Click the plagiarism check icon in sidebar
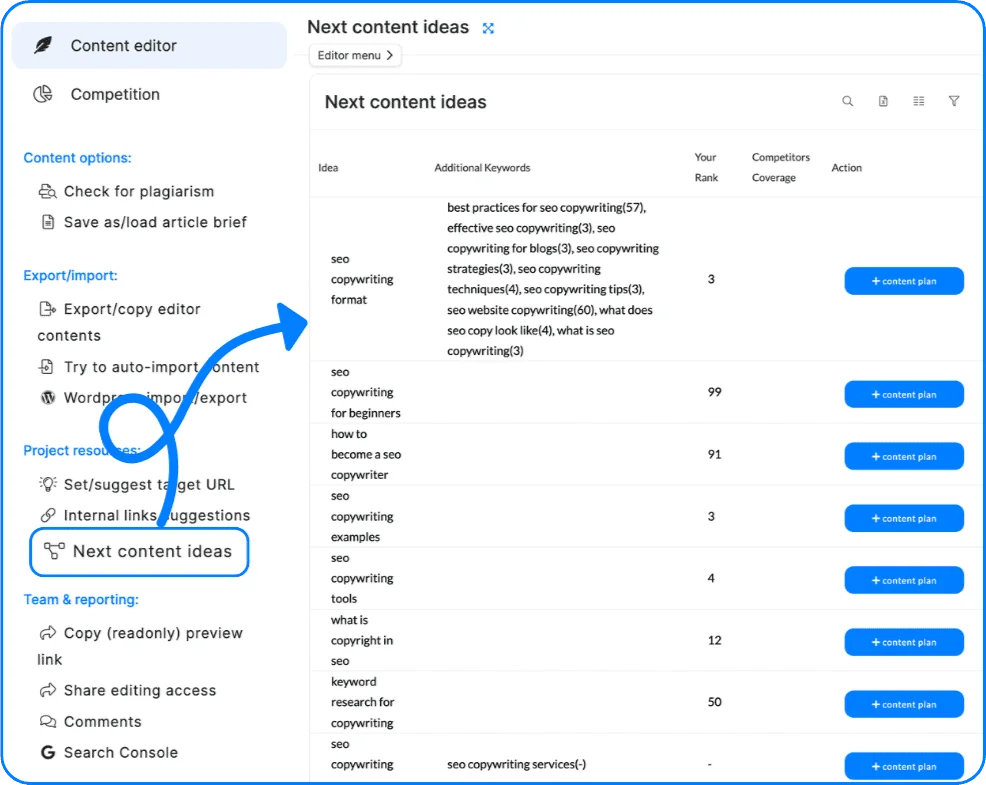Image resolution: width=986 pixels, height=785 pixels. pos(46,191)
